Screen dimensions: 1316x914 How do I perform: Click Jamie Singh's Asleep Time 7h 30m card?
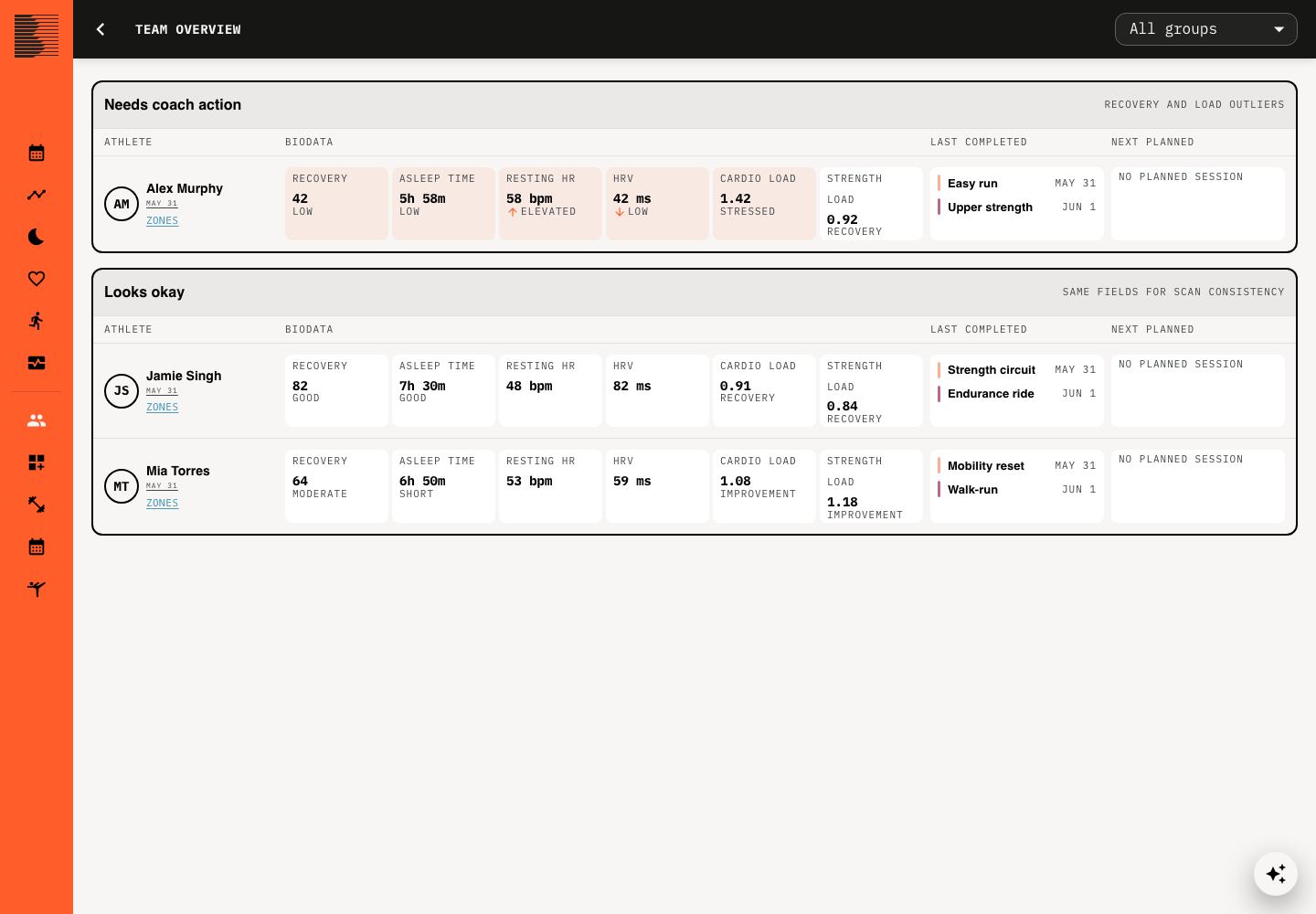443,390
